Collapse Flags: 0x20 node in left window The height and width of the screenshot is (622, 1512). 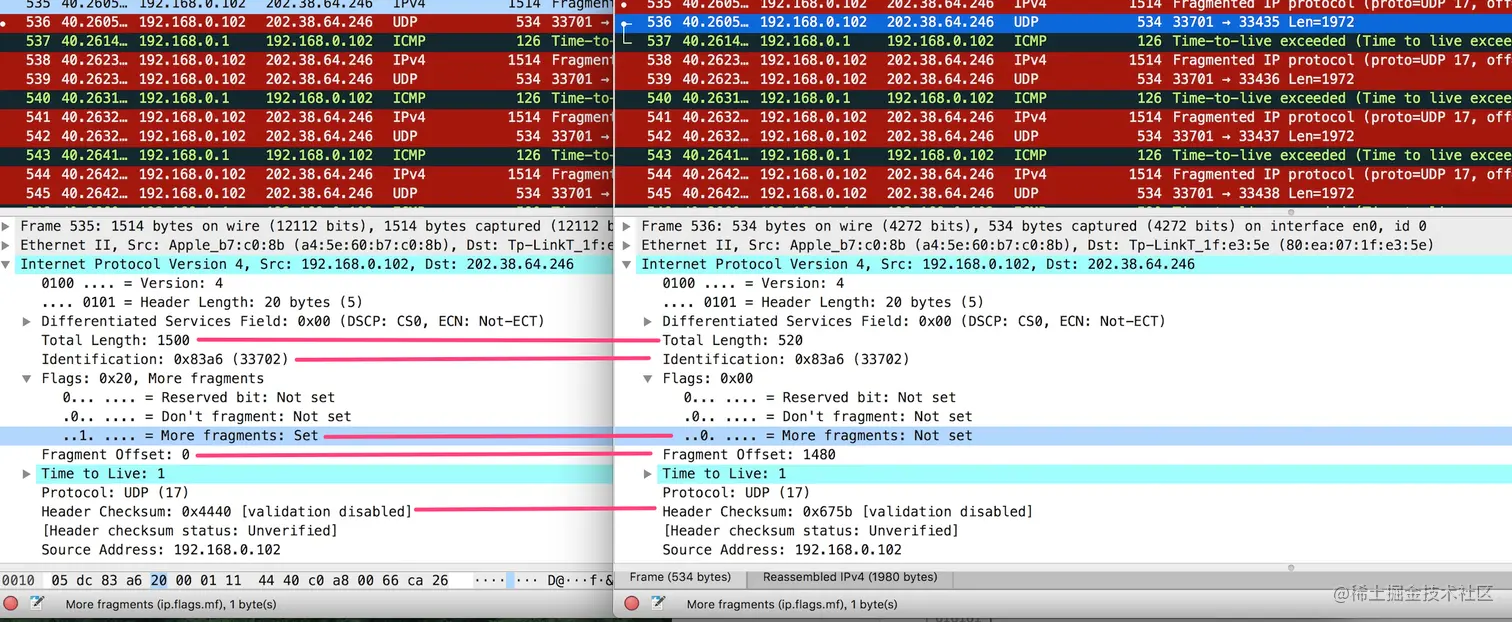pyautogui.click(x=28, y=378)
